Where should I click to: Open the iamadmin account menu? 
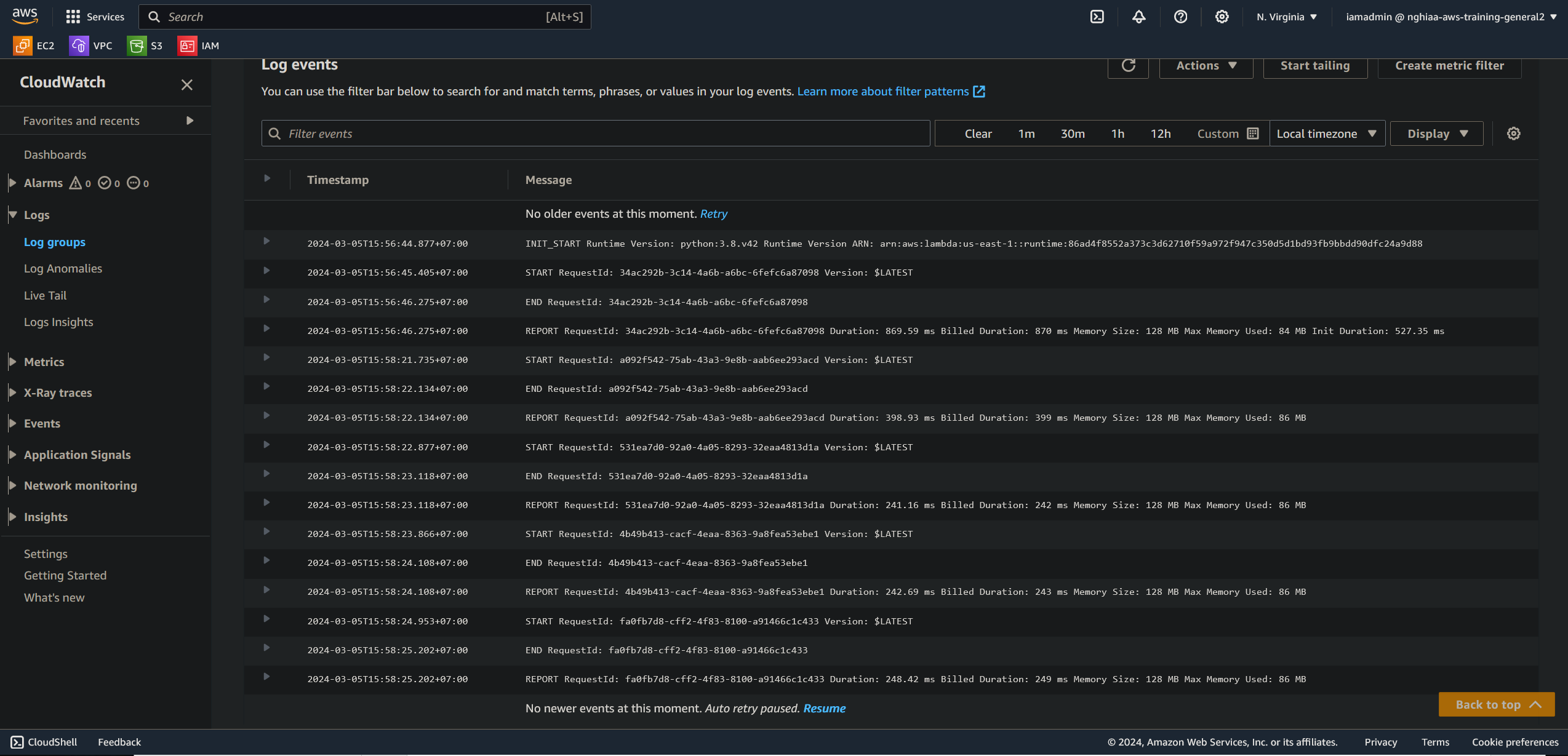(x=1450, y=17)
